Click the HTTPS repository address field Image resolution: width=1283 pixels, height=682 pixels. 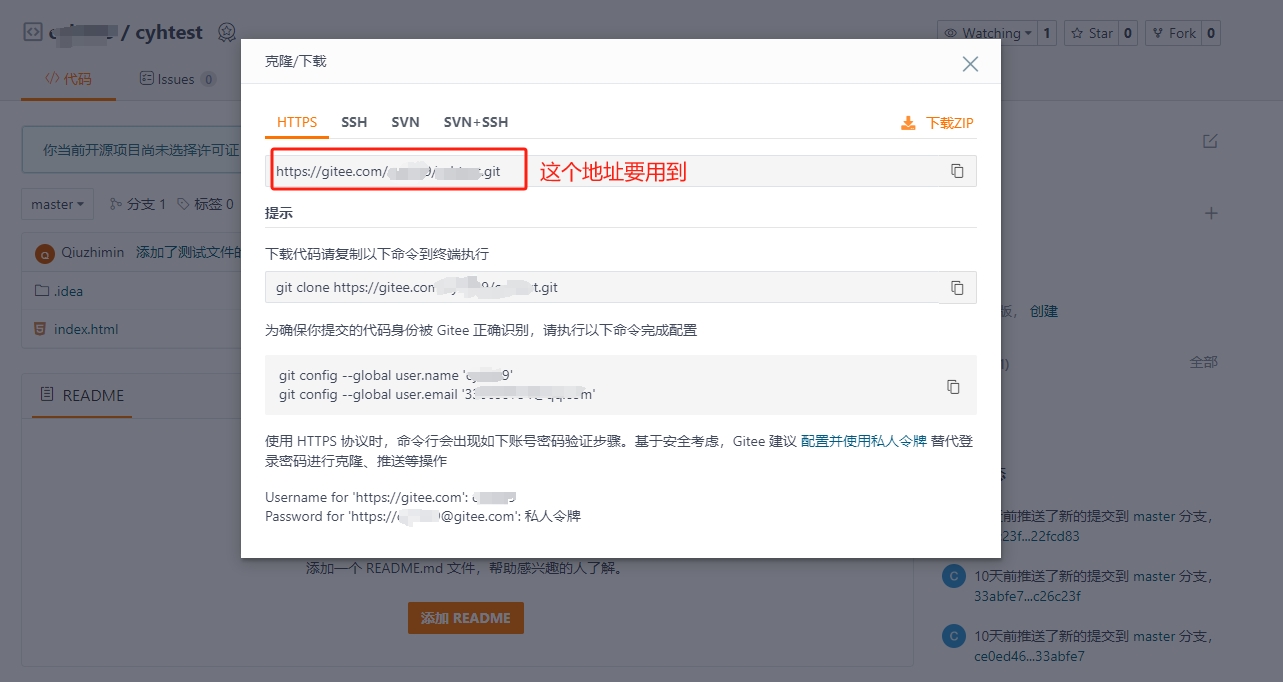coord(620,171)
